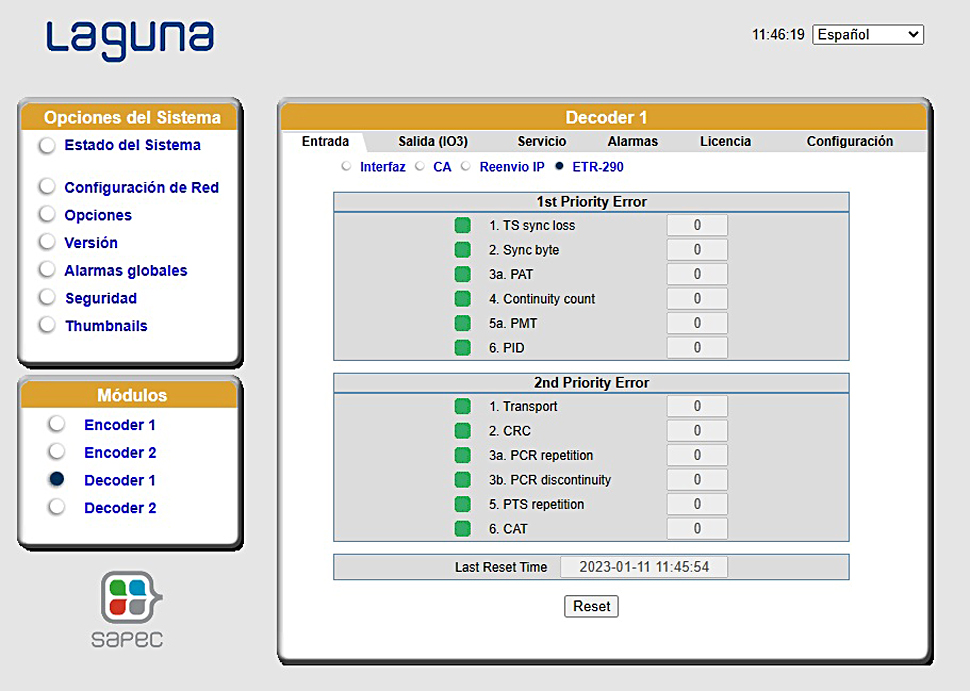Click the green CAT status indicator

[x=463, y=529]
